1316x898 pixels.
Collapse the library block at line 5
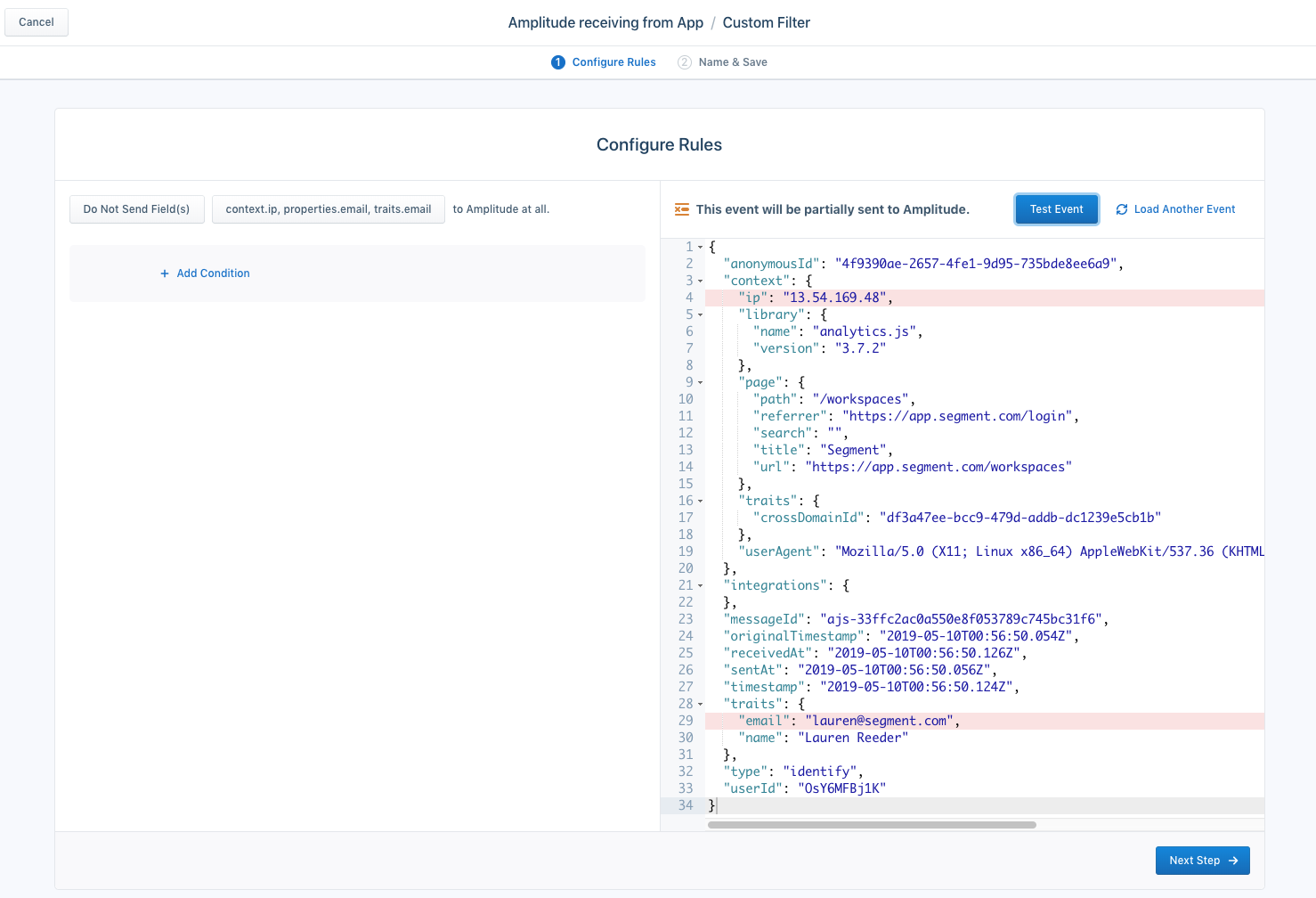701,314
